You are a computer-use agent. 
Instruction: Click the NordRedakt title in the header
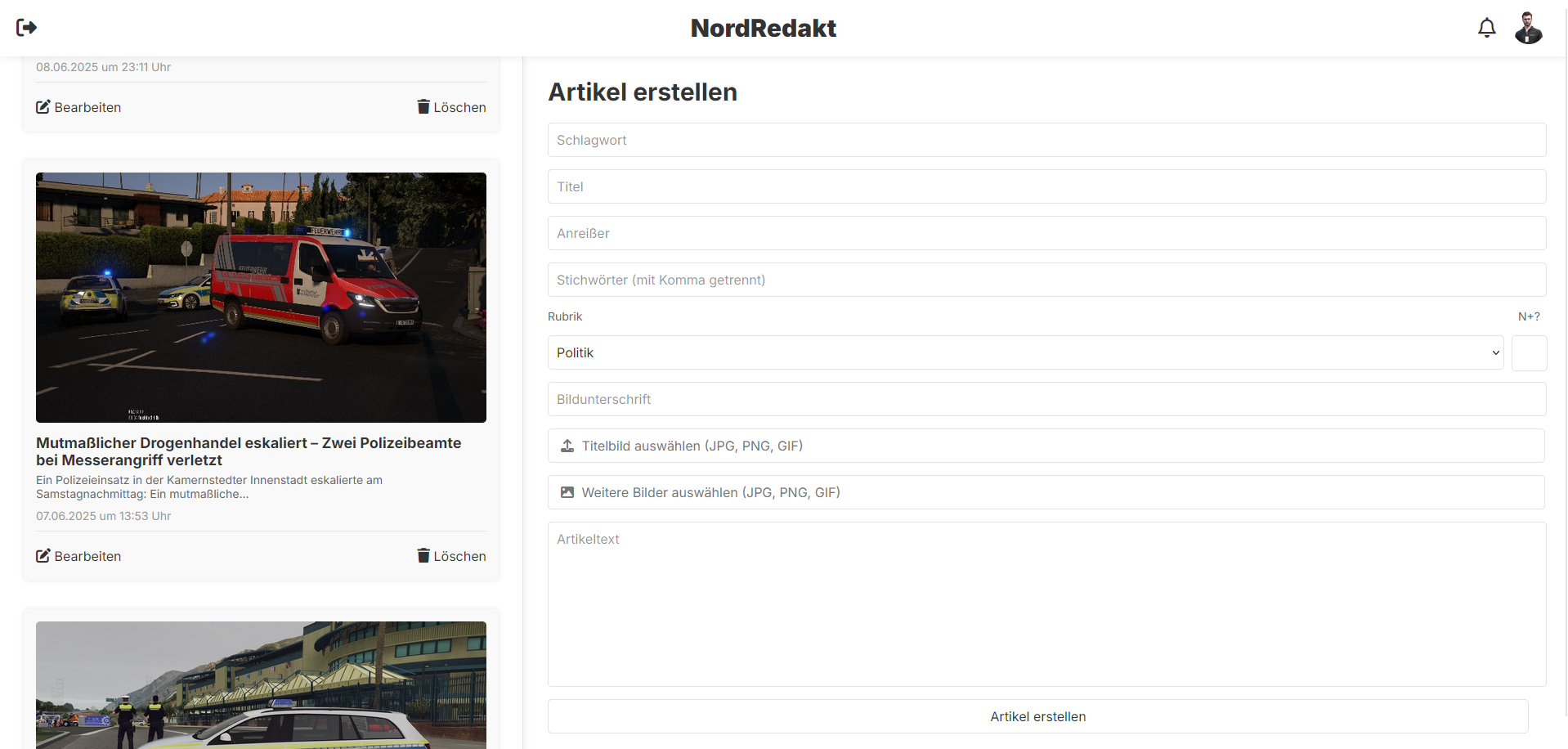[763, 27]
